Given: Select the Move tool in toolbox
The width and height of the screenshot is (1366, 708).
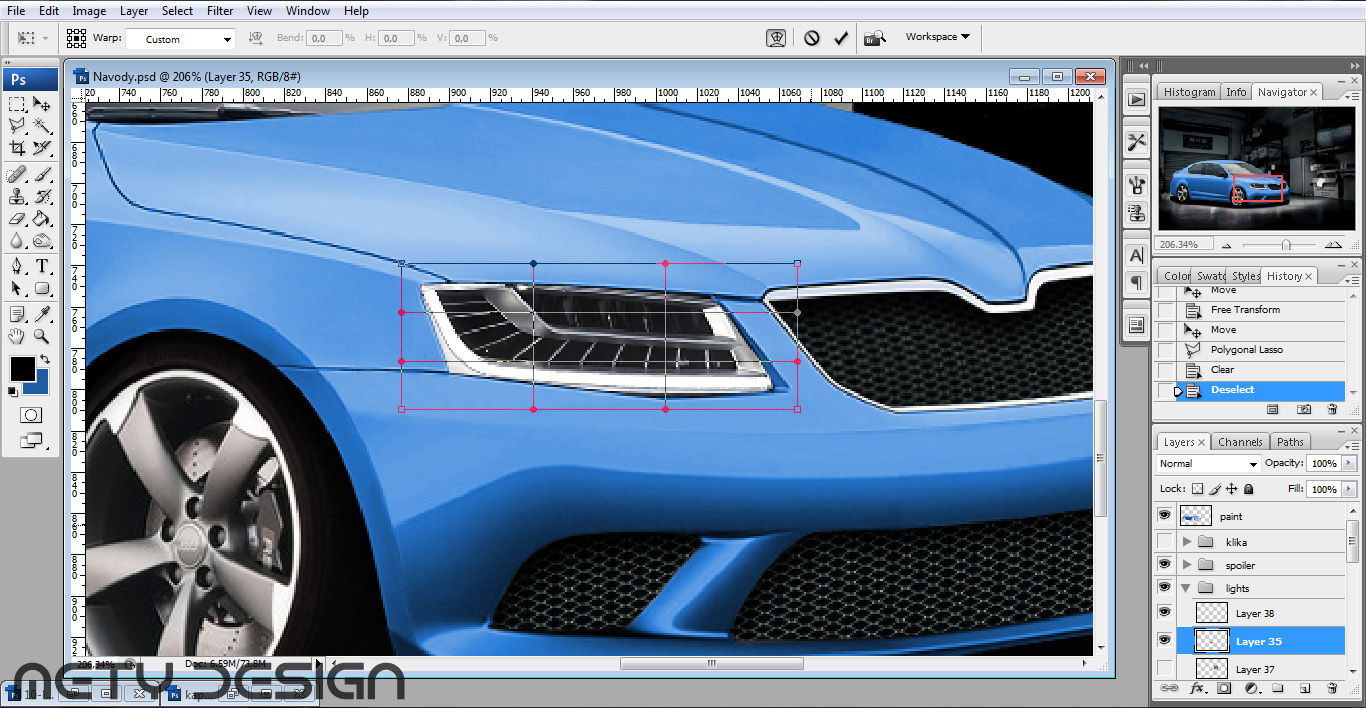Looking at the screenshot, I should point(42,103).
